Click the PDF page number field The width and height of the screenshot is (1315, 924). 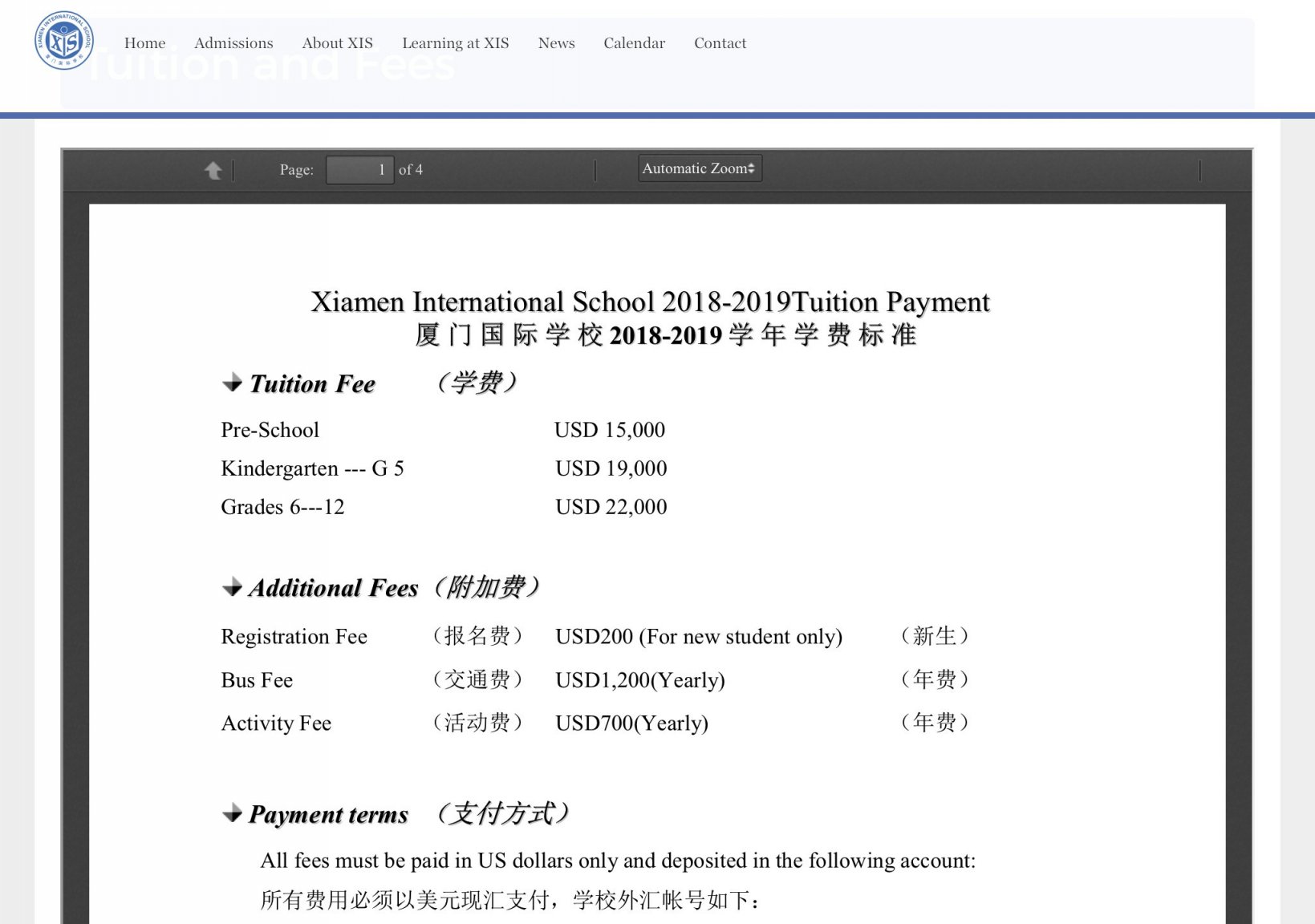tap(359, 170)
